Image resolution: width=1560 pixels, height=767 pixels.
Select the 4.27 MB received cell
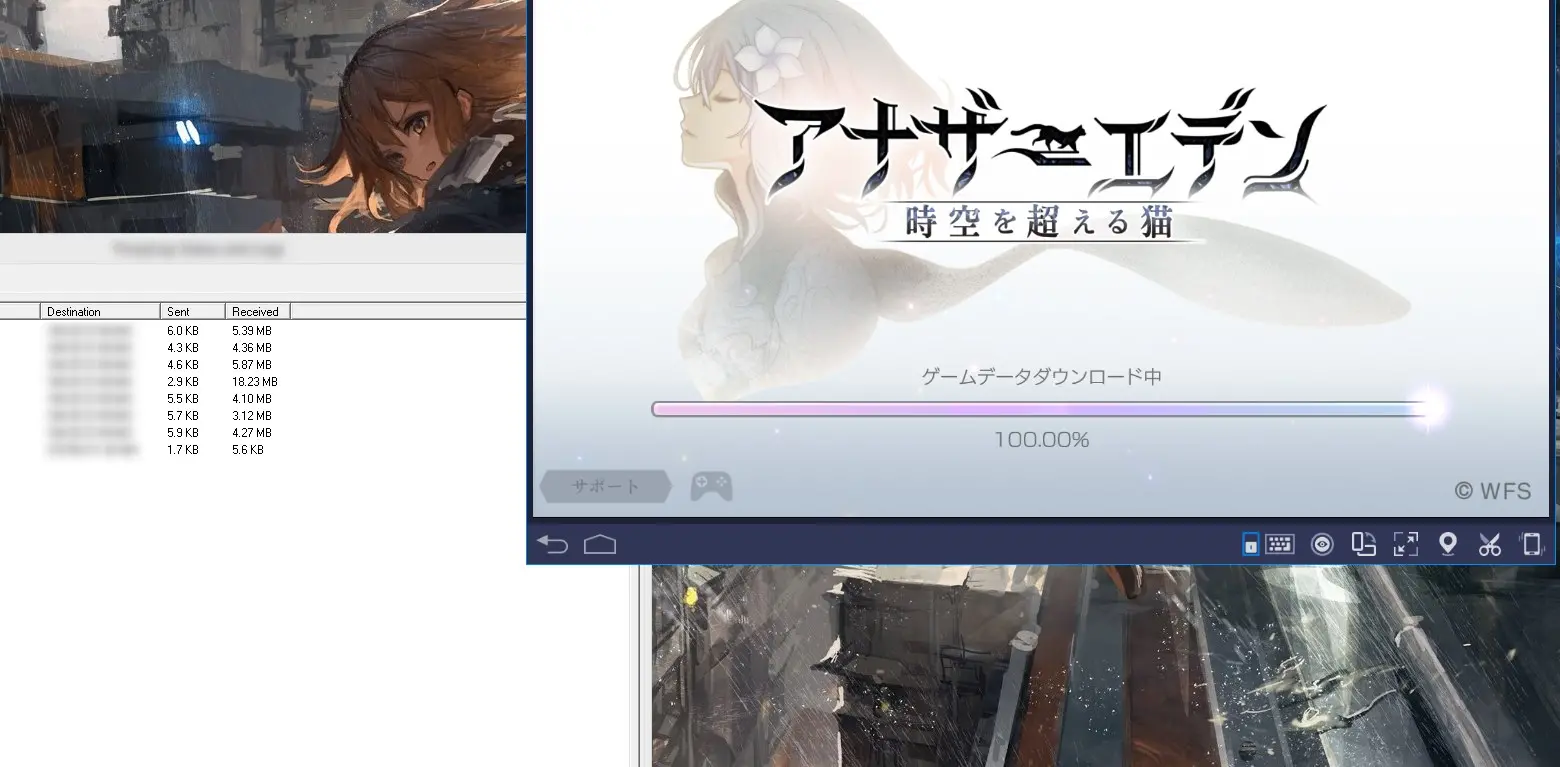point(252,433)
